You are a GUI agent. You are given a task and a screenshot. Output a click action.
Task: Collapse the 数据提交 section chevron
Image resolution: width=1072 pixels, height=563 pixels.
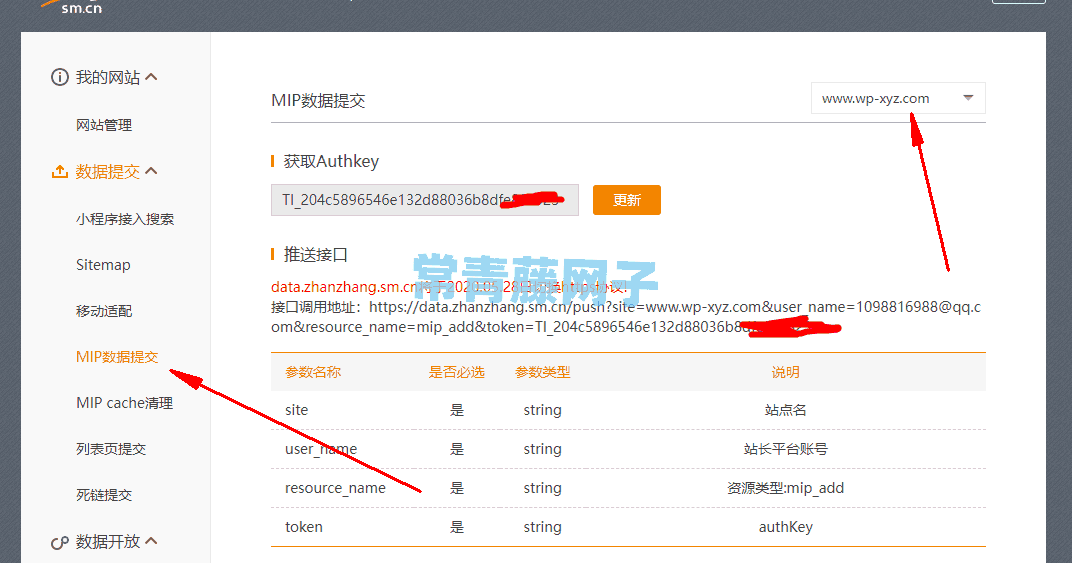point(152,171)
